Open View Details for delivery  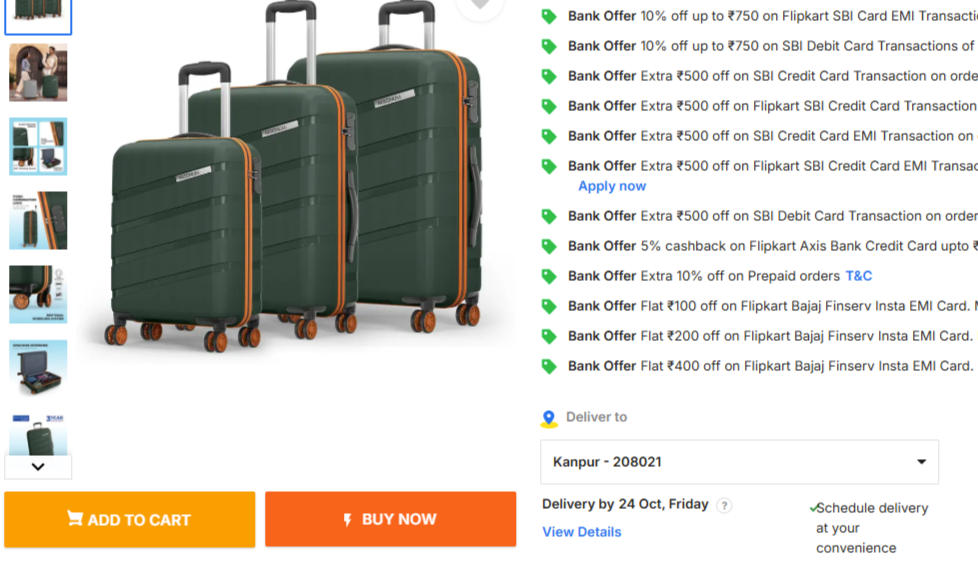(x=582, y=532)
